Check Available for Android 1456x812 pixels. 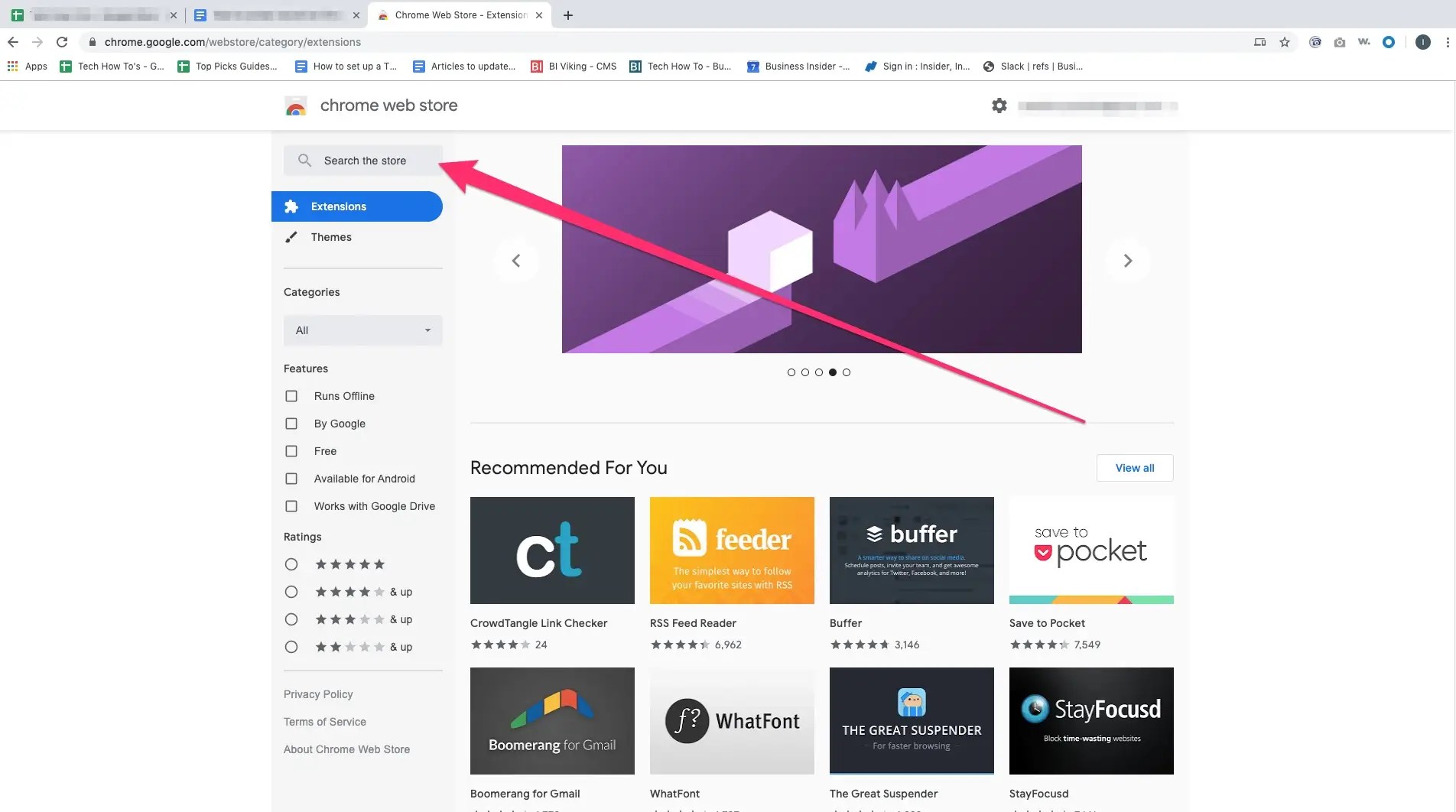click(x=291, y=479)
